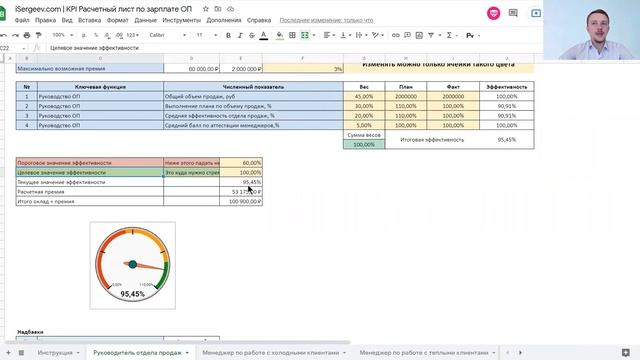Image resolution: width=640 pixels, height=360 pixels.
Task: Open borders picker in toolbar
Action: [x=292, y=36]
